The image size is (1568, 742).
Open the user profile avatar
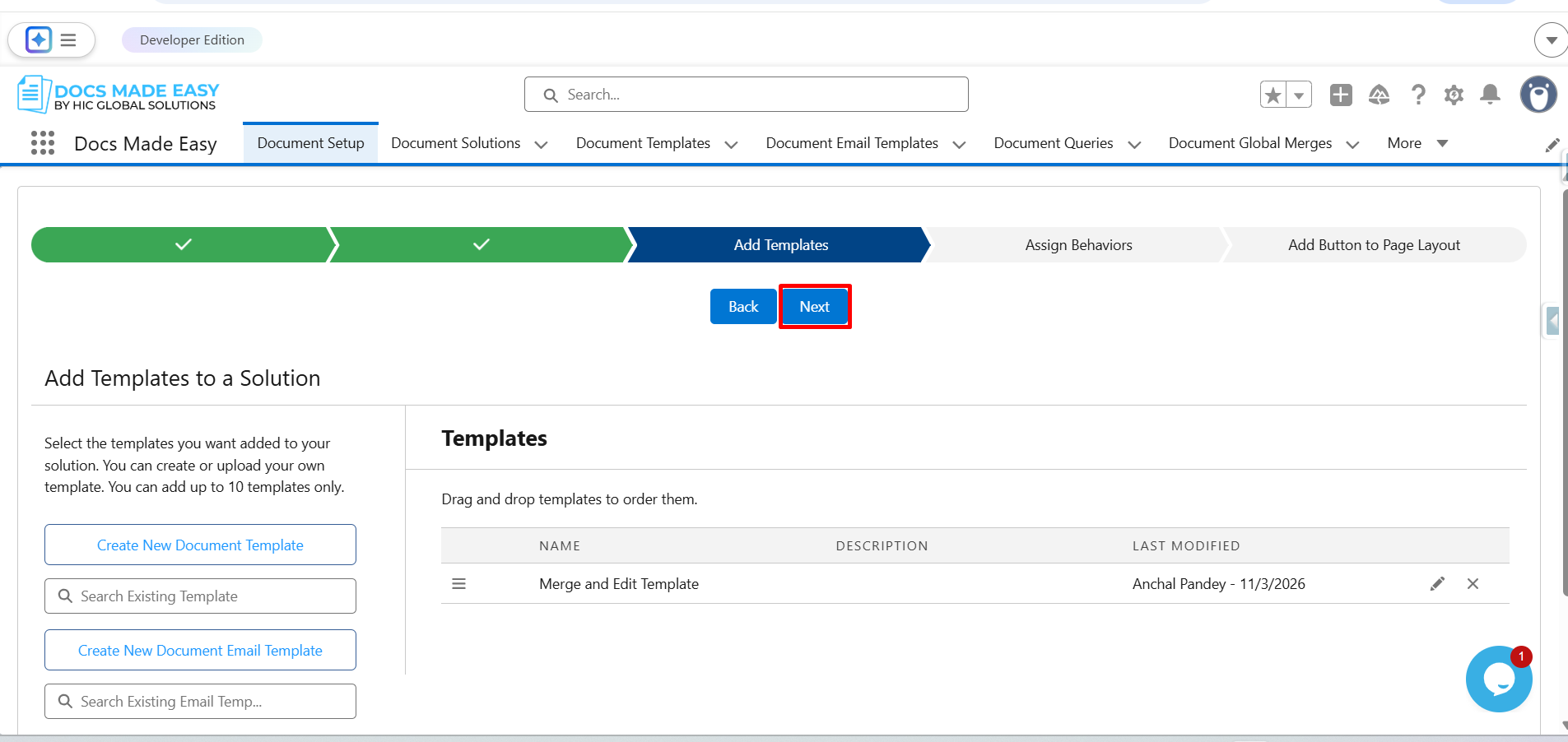point(1538,95)
